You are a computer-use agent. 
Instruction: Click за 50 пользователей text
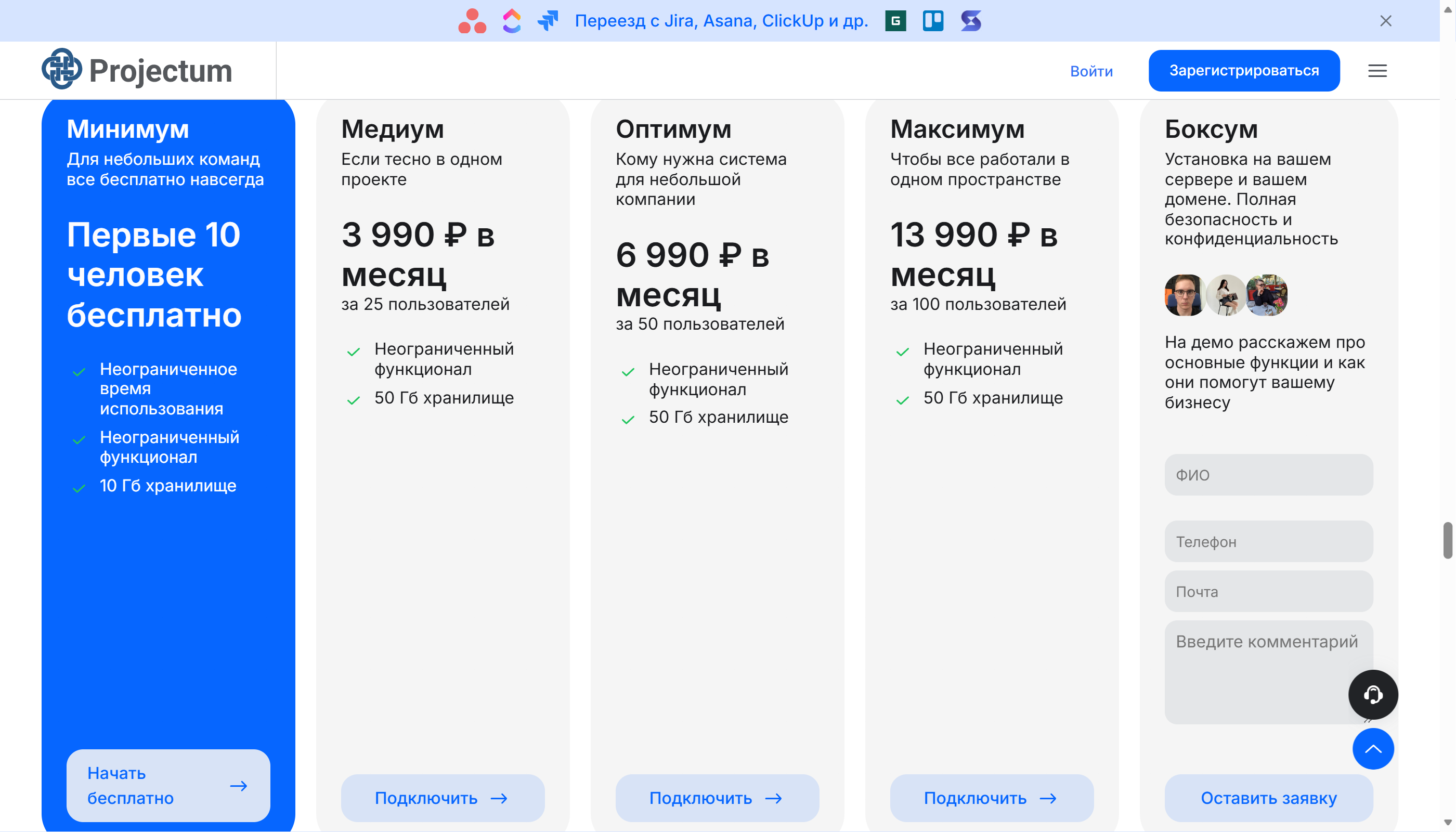(699, 324)
